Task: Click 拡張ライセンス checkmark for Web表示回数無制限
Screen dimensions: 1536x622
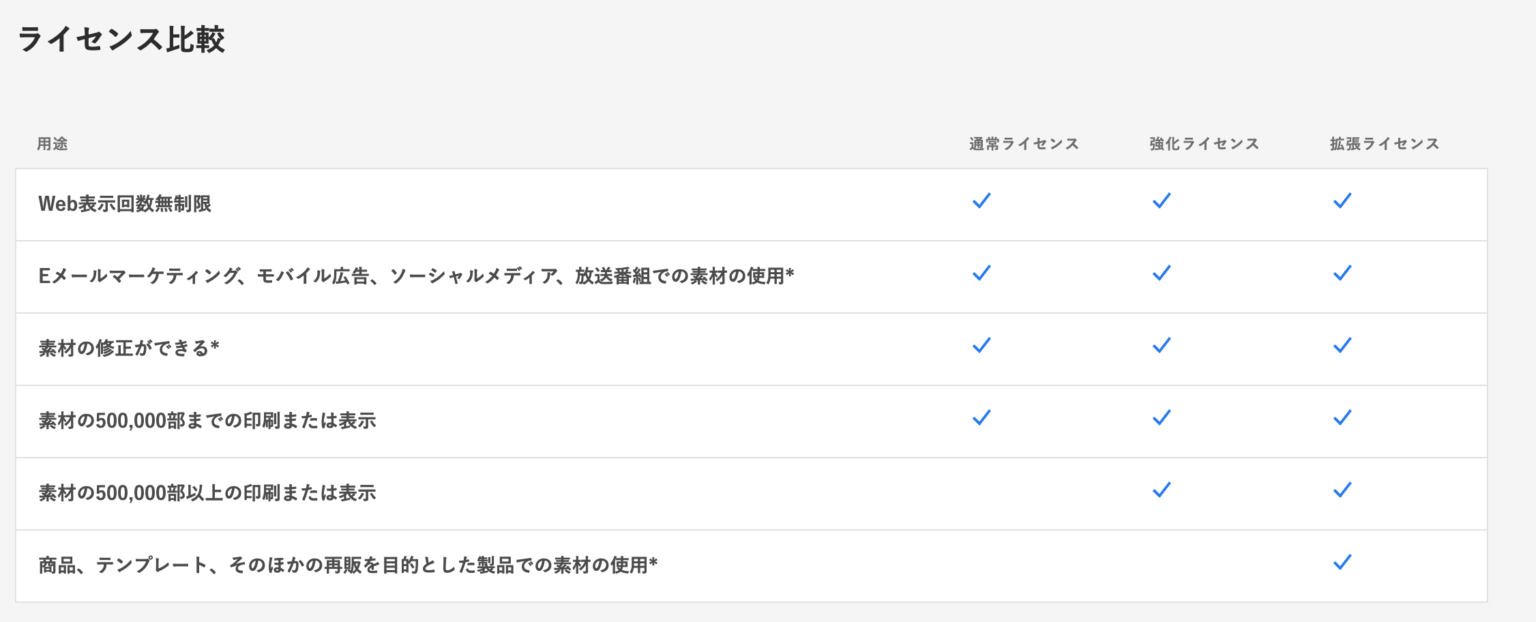Action: pos(1342,201)
